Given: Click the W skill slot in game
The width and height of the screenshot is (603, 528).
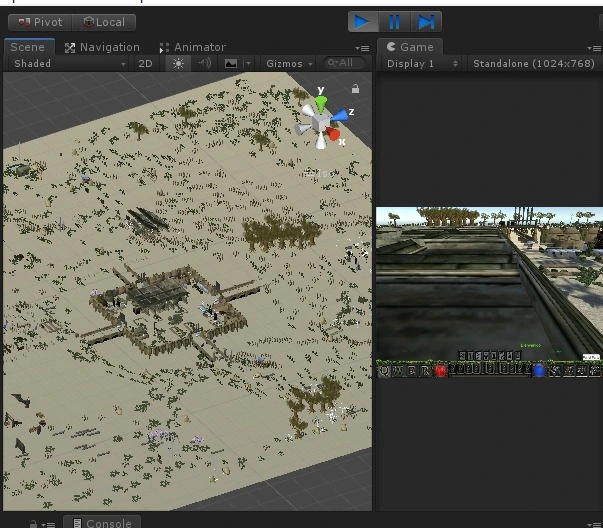Looking at the screenshot, I should [398, 371].
